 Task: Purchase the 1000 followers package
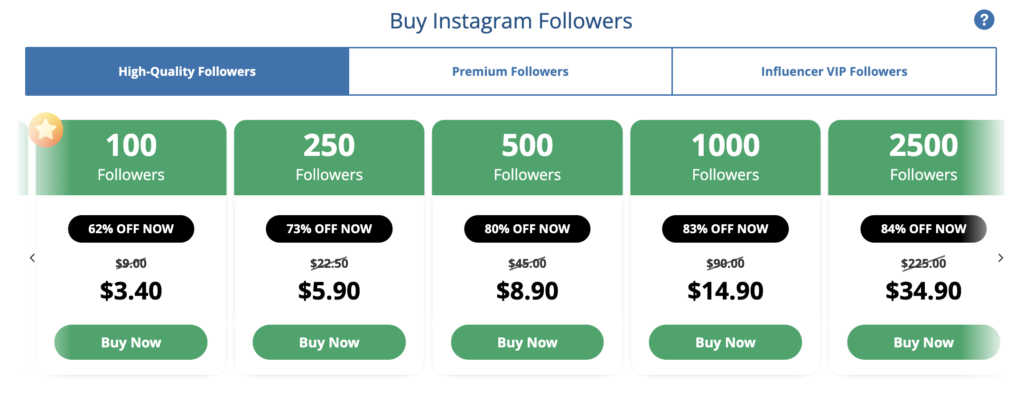click(725, 342)
